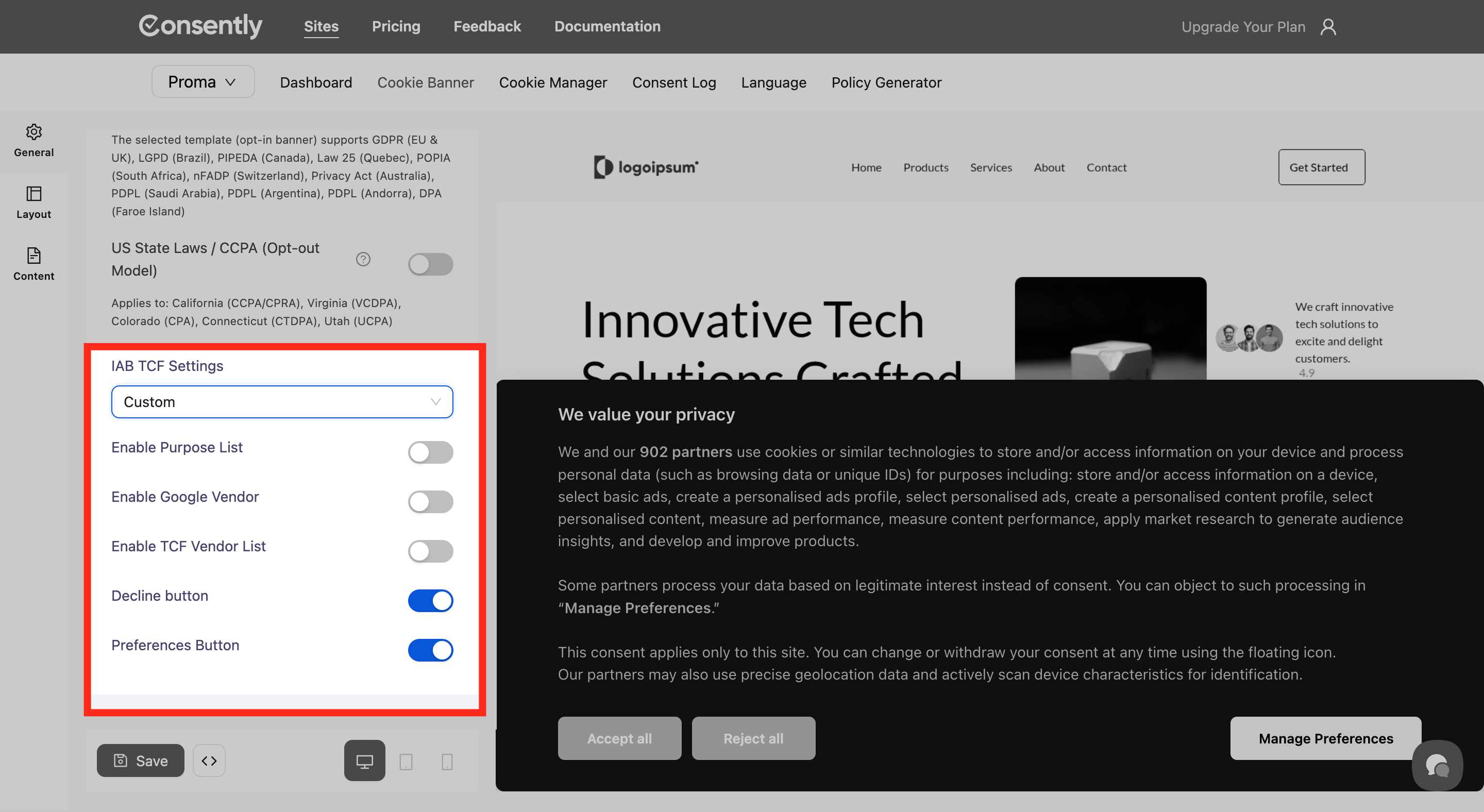Enable the Google Vendor toggle
Screen dimensions: 1484x812
430,502
